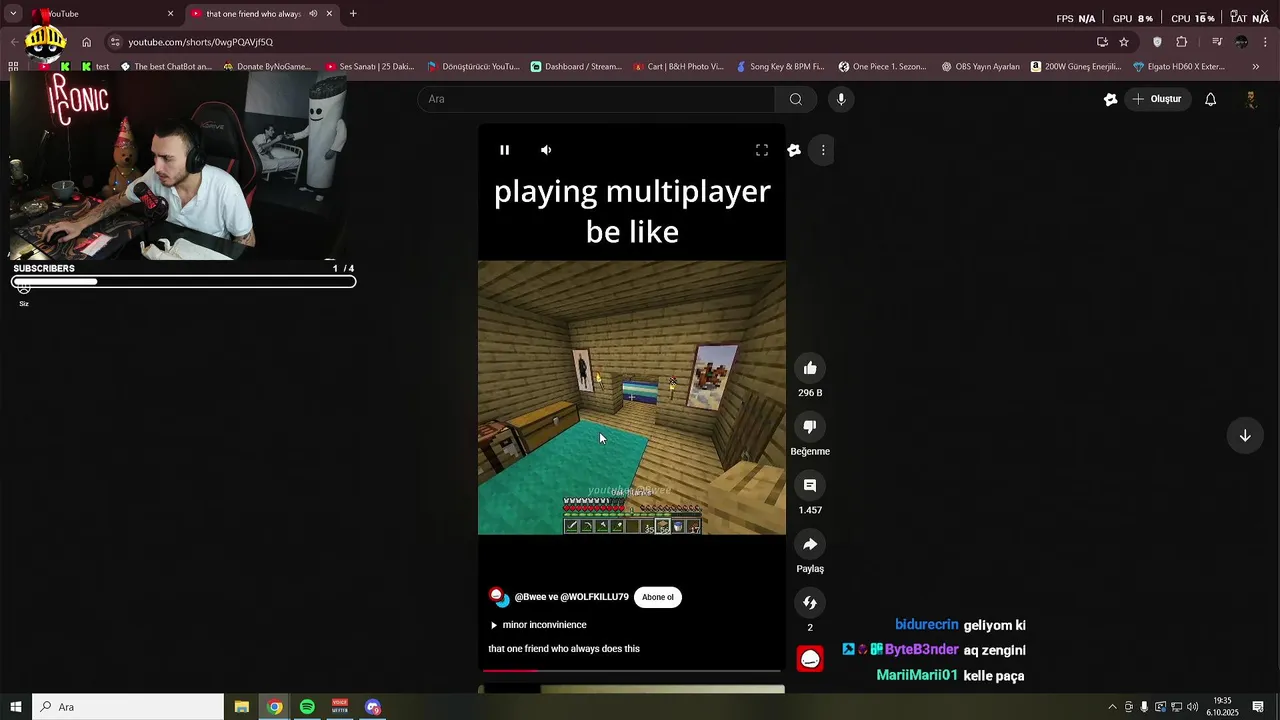The width and height of the screenshot is (1280, 720).
Task: Mute the Shorts video volume
Action: pyautogui.click(x=546, y=150)
